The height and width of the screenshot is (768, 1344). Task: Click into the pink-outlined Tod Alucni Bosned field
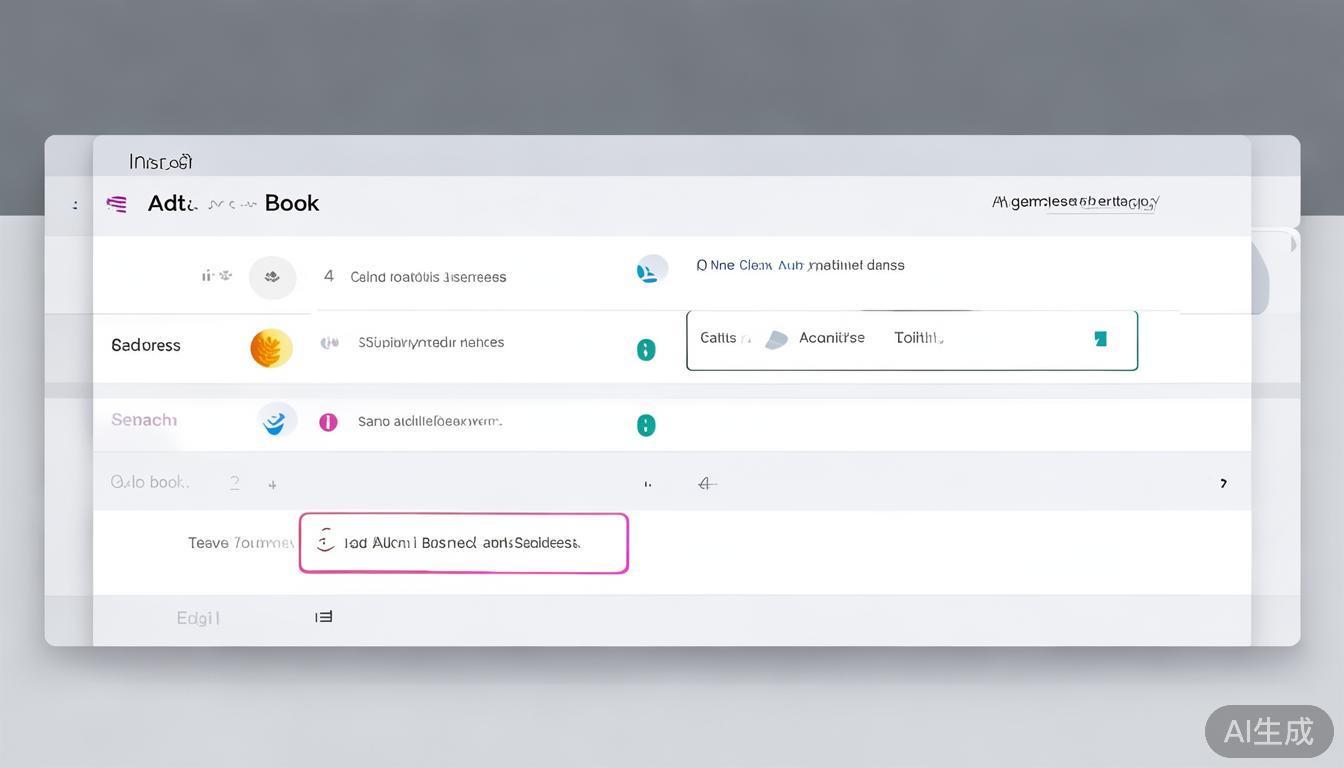coord(463,543)
